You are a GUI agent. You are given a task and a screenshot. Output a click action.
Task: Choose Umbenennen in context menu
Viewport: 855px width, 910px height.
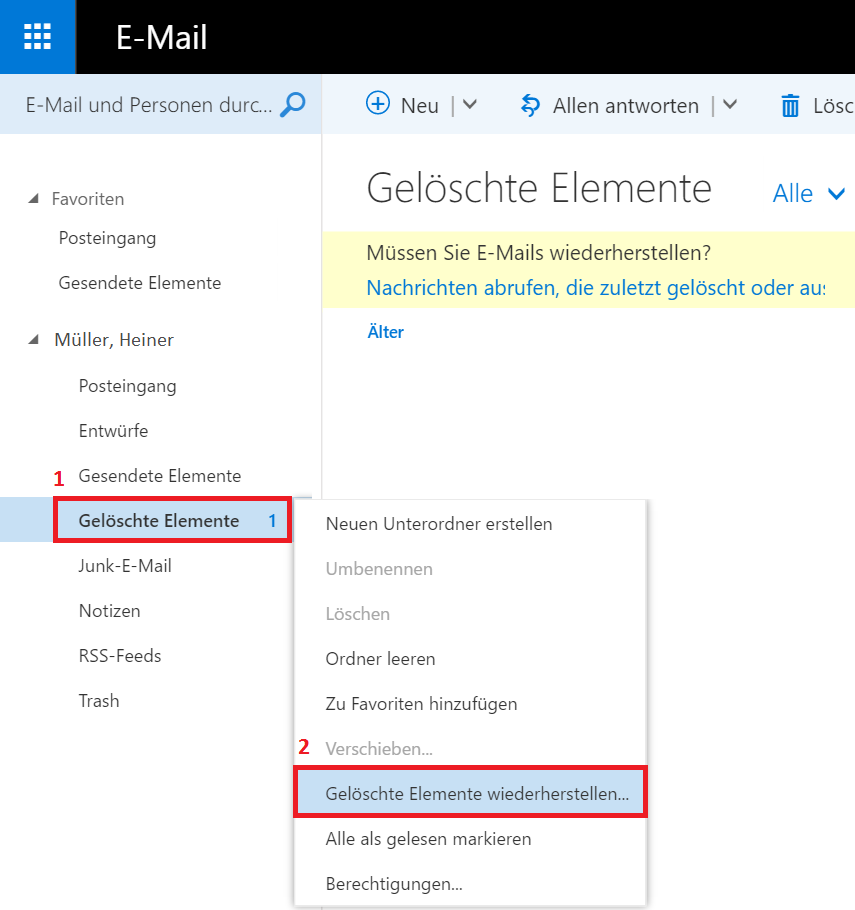pyautogui.click(x=470, y=569)
